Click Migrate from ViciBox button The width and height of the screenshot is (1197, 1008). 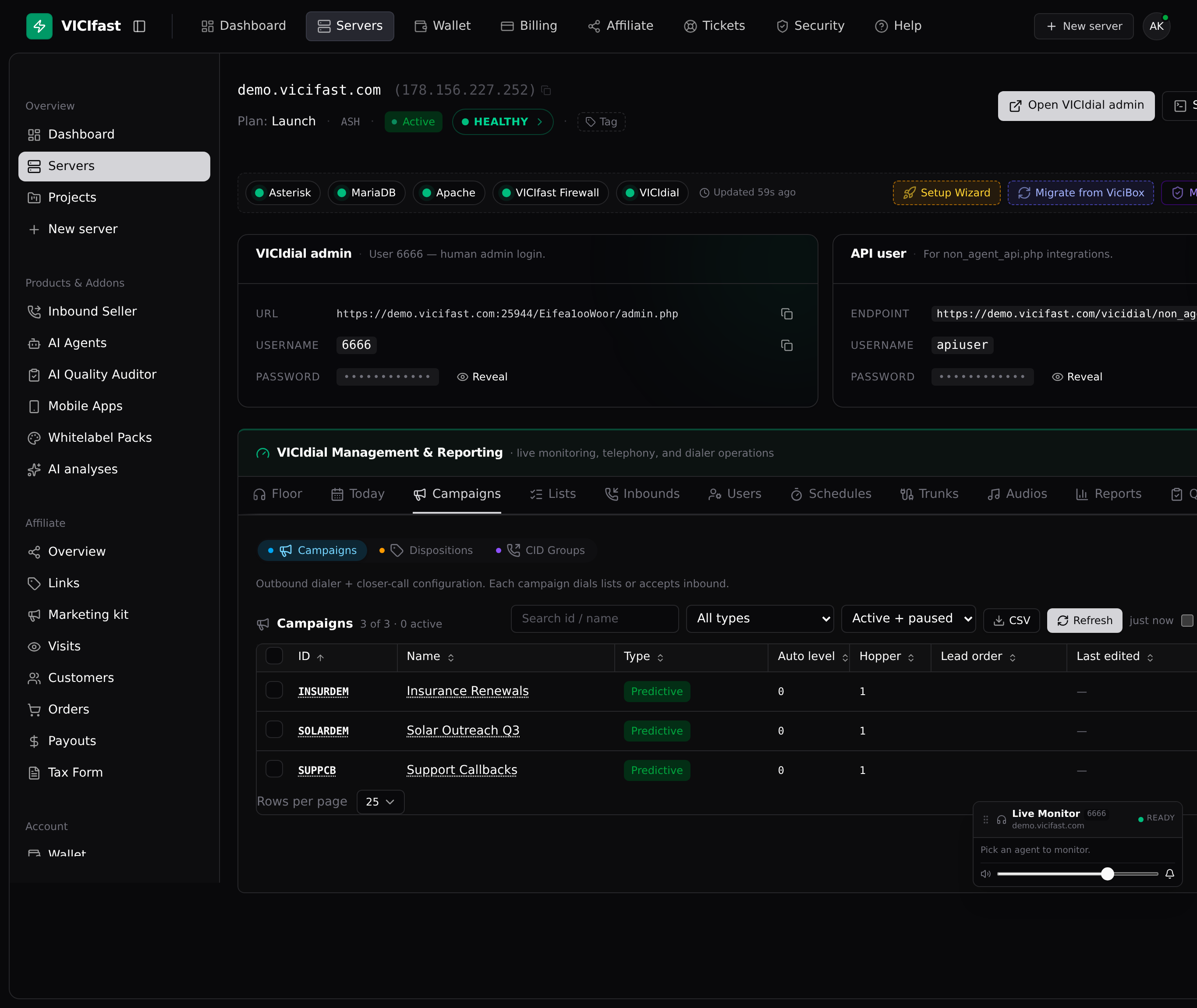[x=1080, y=192]
